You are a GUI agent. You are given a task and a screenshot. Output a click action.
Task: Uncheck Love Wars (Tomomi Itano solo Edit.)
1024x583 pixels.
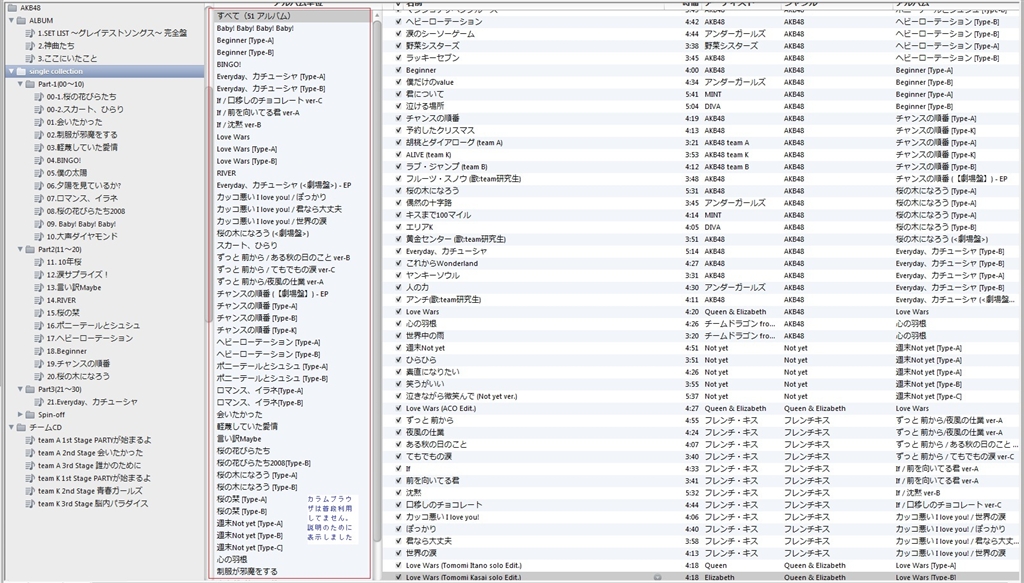click(398, 565)
